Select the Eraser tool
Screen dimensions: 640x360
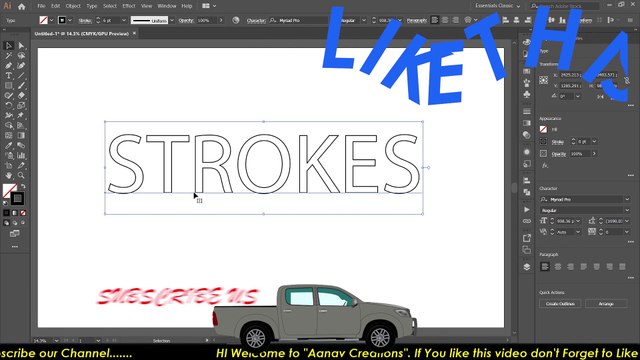21,96
